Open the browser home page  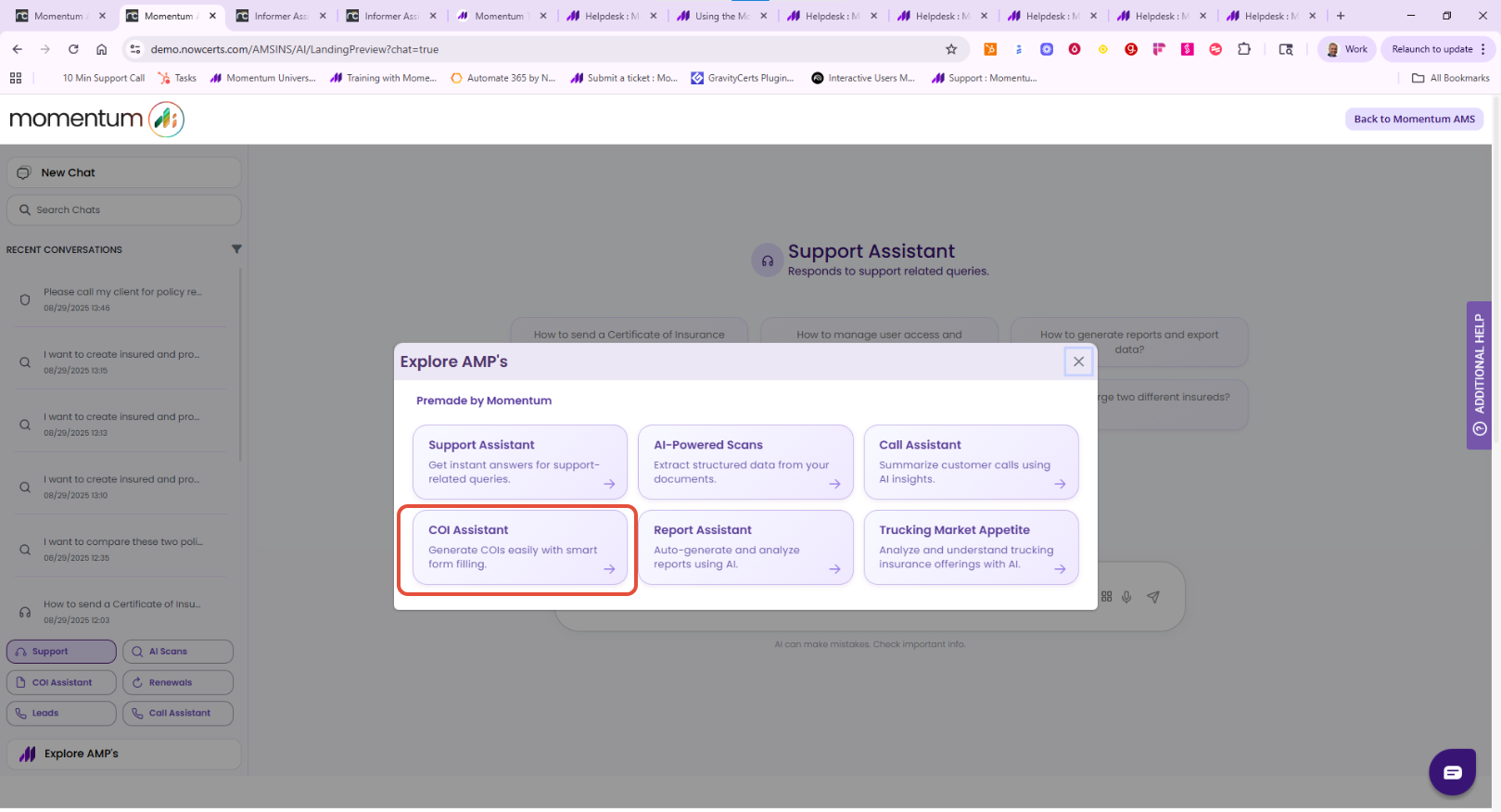click(x=102, y=49)
